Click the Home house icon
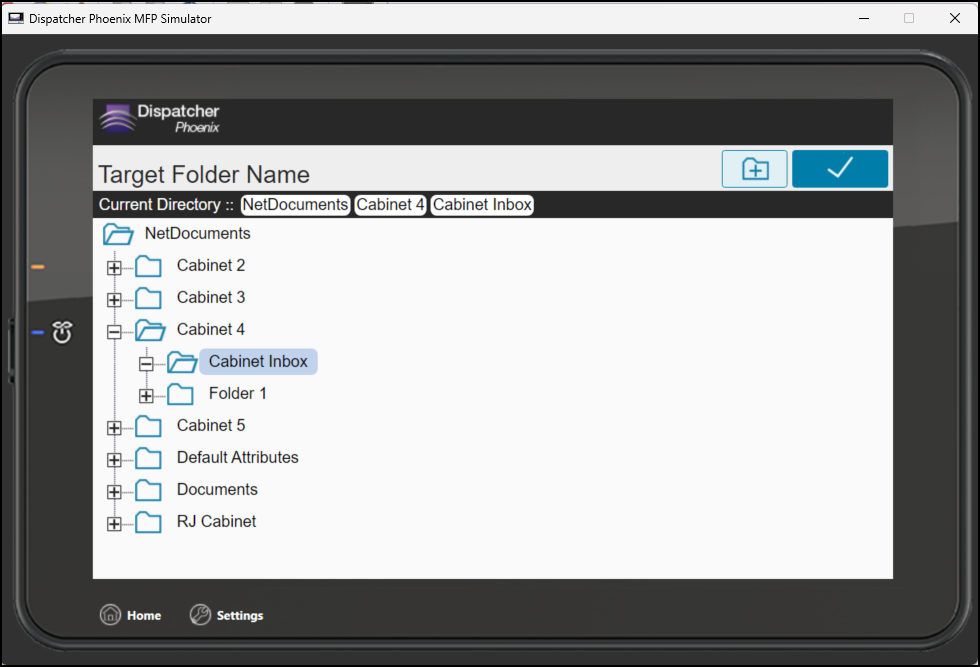The image size is (980, 667). pyautogui.click(x=110, y=615)
